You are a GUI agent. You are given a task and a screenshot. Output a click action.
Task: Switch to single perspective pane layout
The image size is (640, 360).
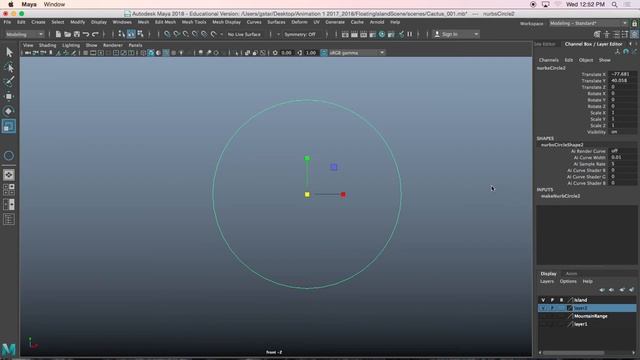tap(9, 175)
